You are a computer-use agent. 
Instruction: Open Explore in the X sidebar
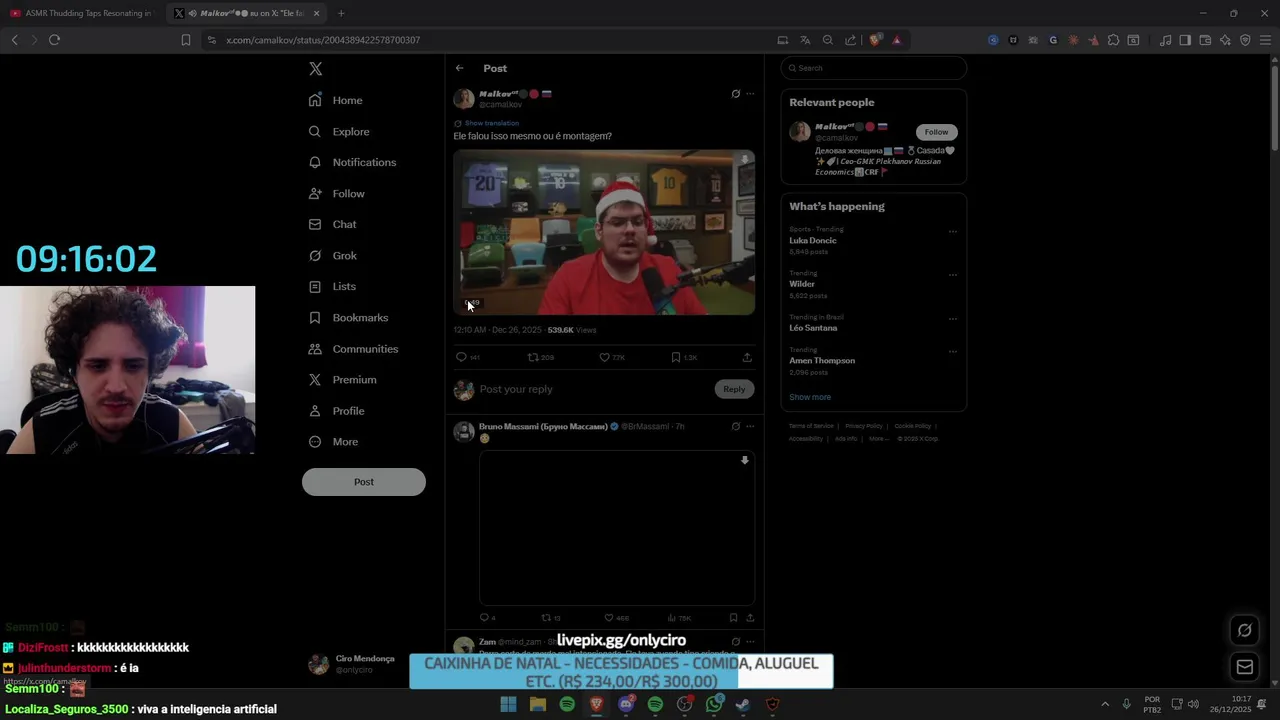[x=339, y=131]
